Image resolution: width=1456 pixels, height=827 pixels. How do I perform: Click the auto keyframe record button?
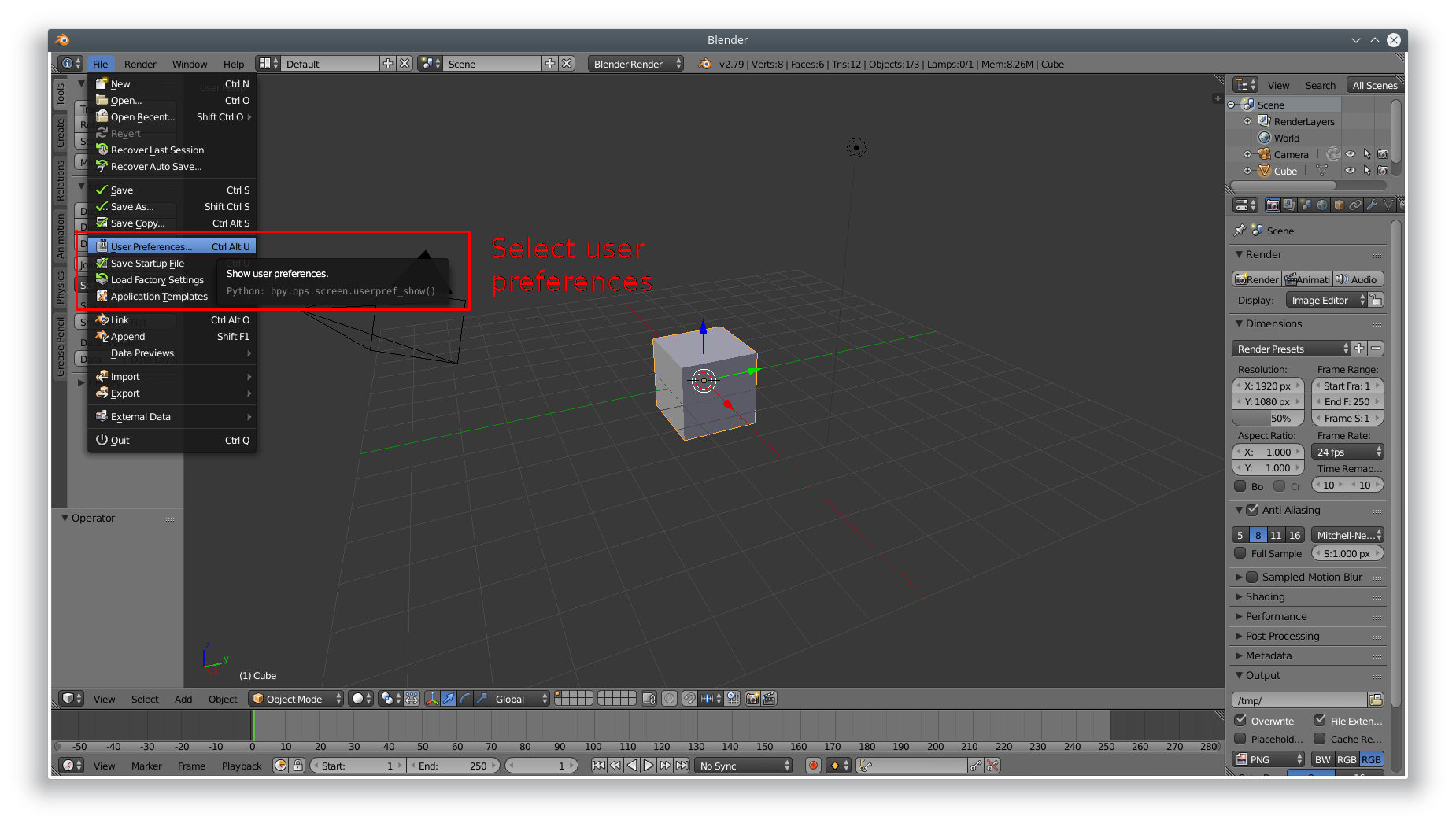813,766
